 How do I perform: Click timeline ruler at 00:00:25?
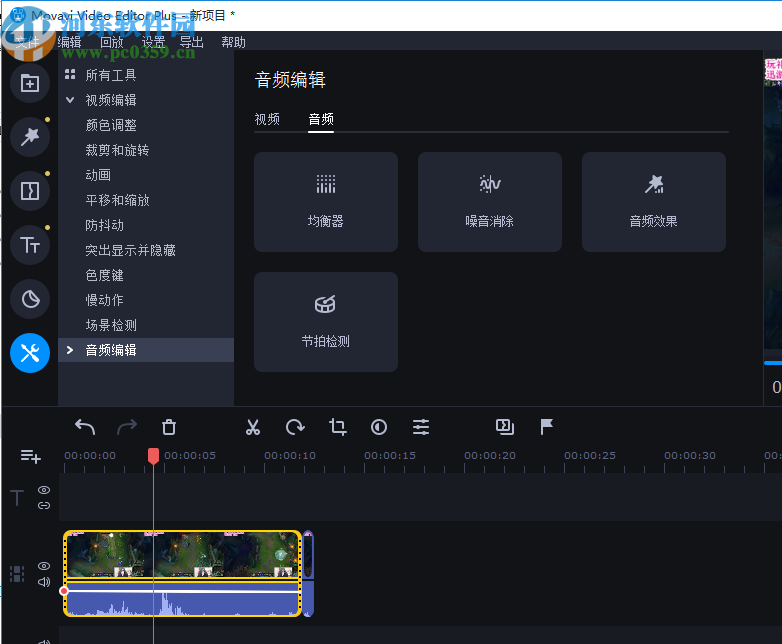pos(590,455)
